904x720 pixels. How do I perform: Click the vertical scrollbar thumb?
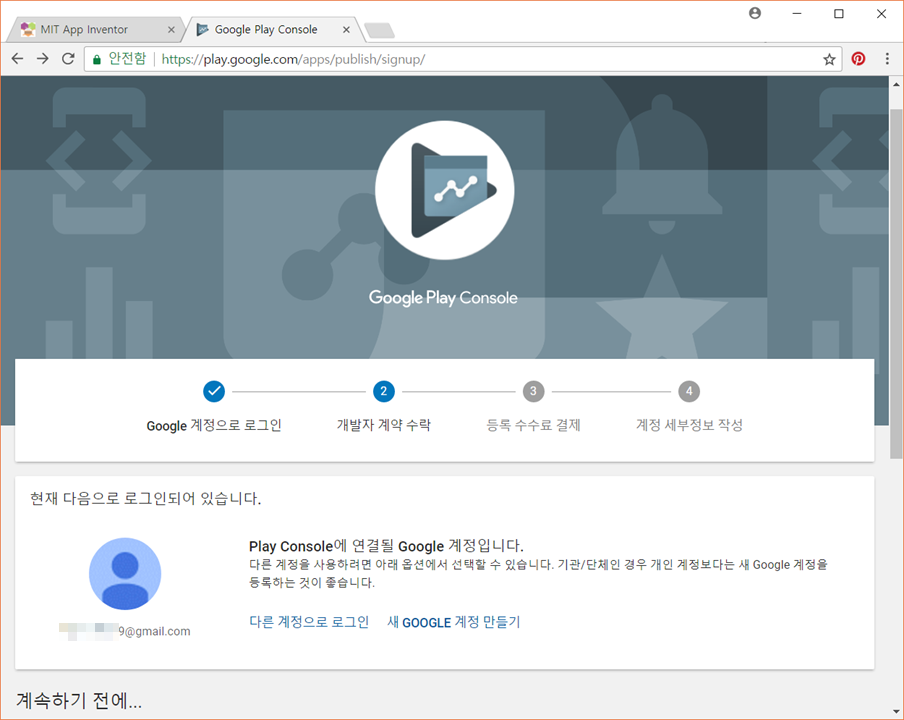[x=896, y=284]
